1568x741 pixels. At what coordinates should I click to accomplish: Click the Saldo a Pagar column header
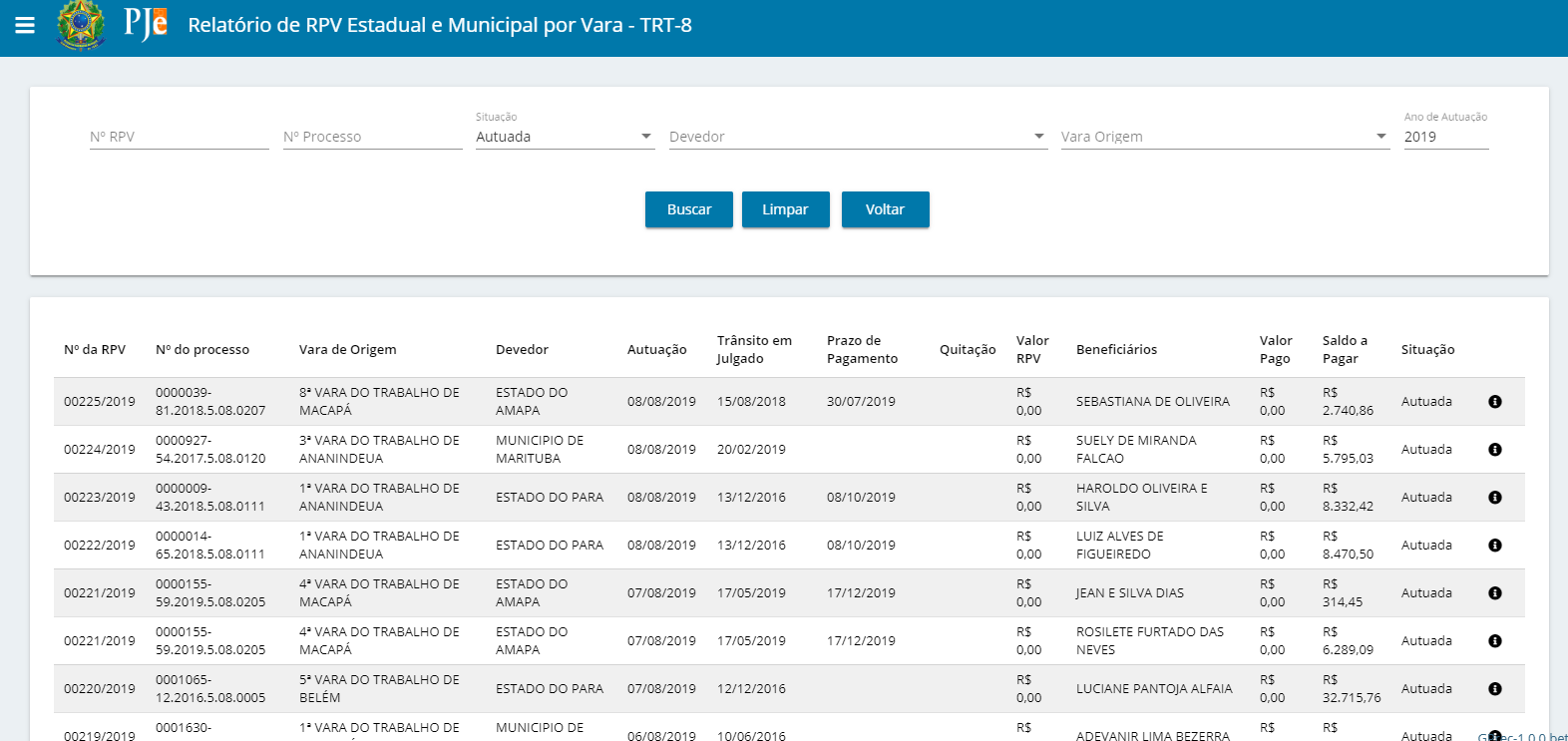pyautogui.click(x=1345, y=350)
